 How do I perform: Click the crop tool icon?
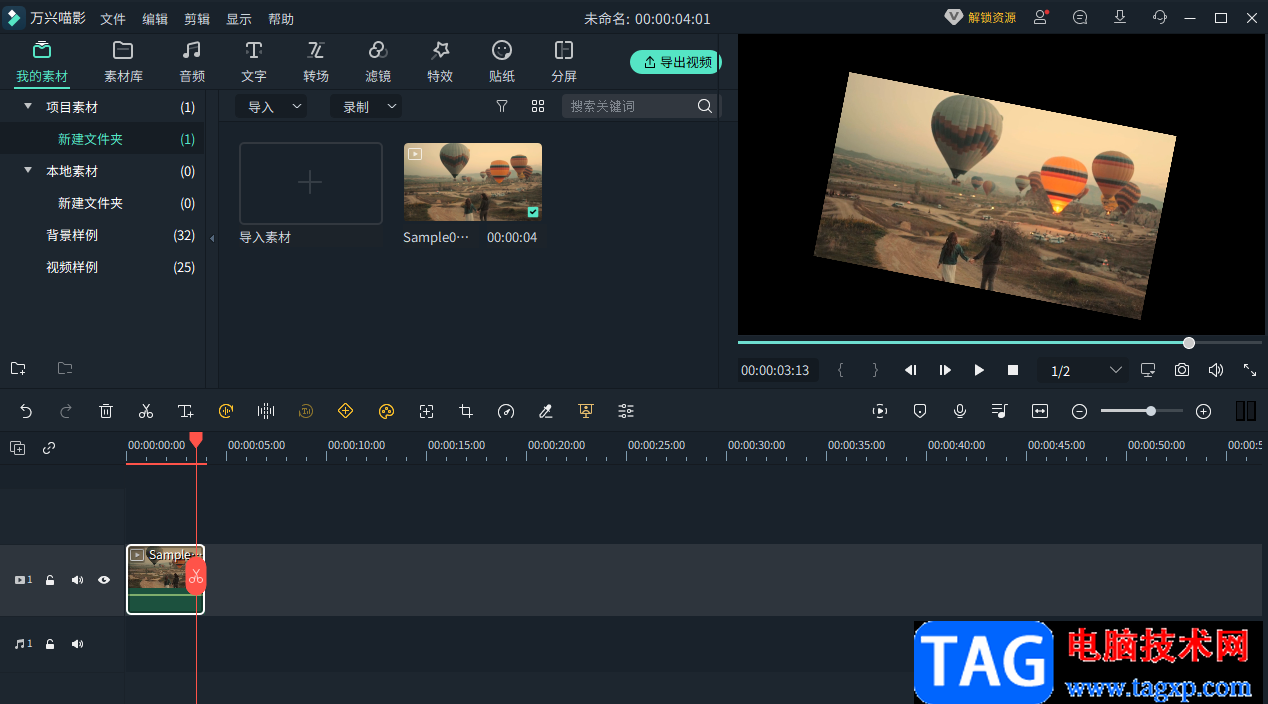[466, 411]
